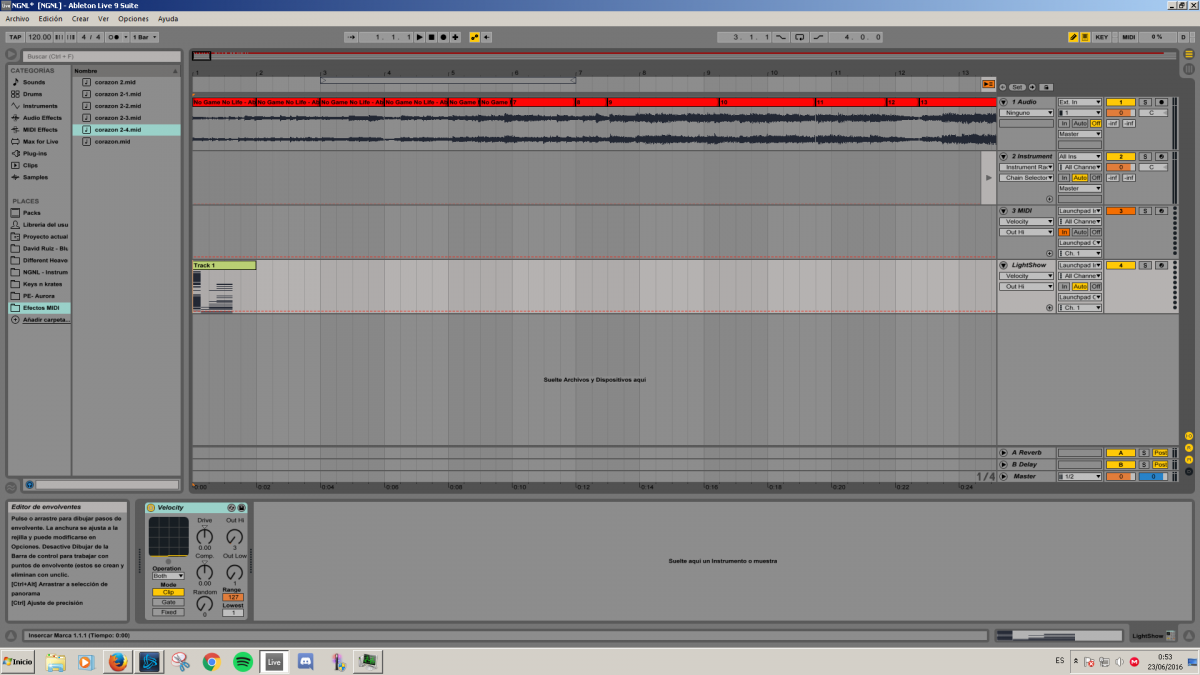Open Discord from the taskbar
This screenshot has height=675, width=1200.
pos(305,661)
